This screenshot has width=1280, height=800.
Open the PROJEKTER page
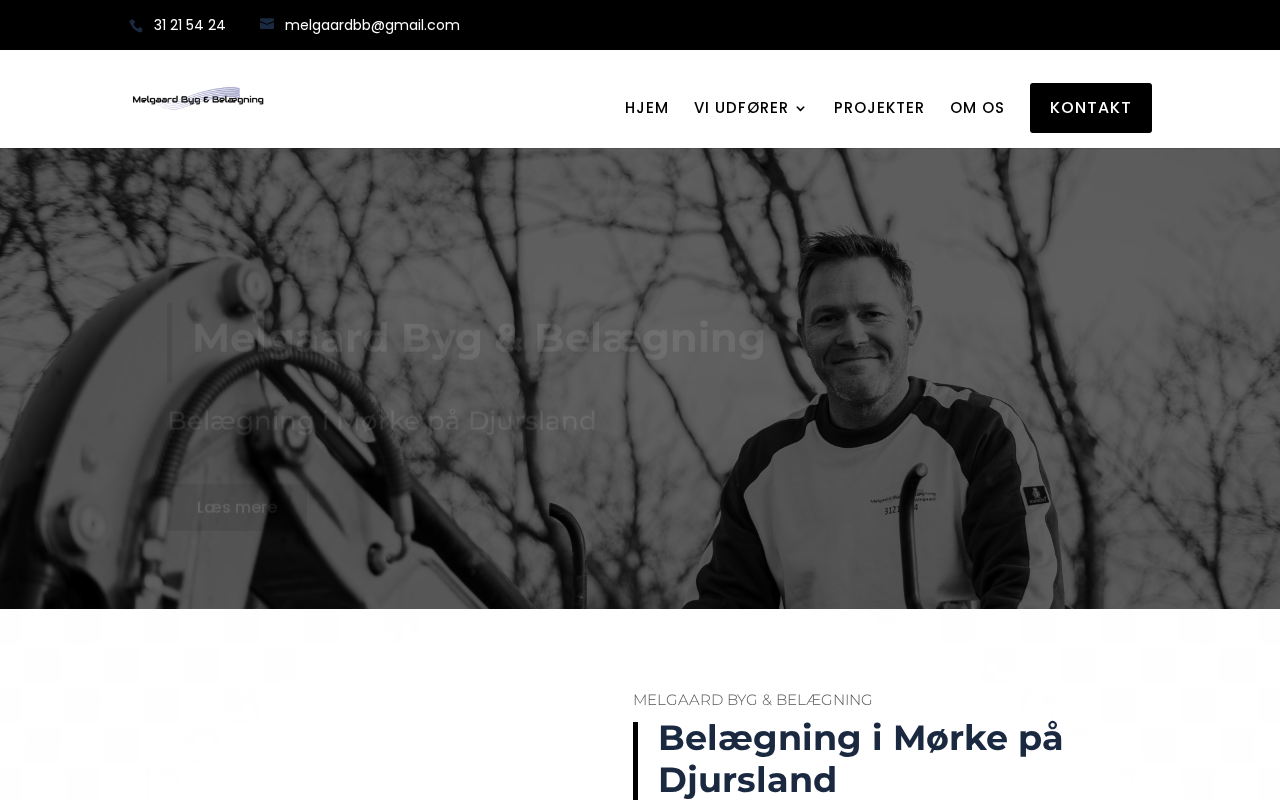pos(879,108)
